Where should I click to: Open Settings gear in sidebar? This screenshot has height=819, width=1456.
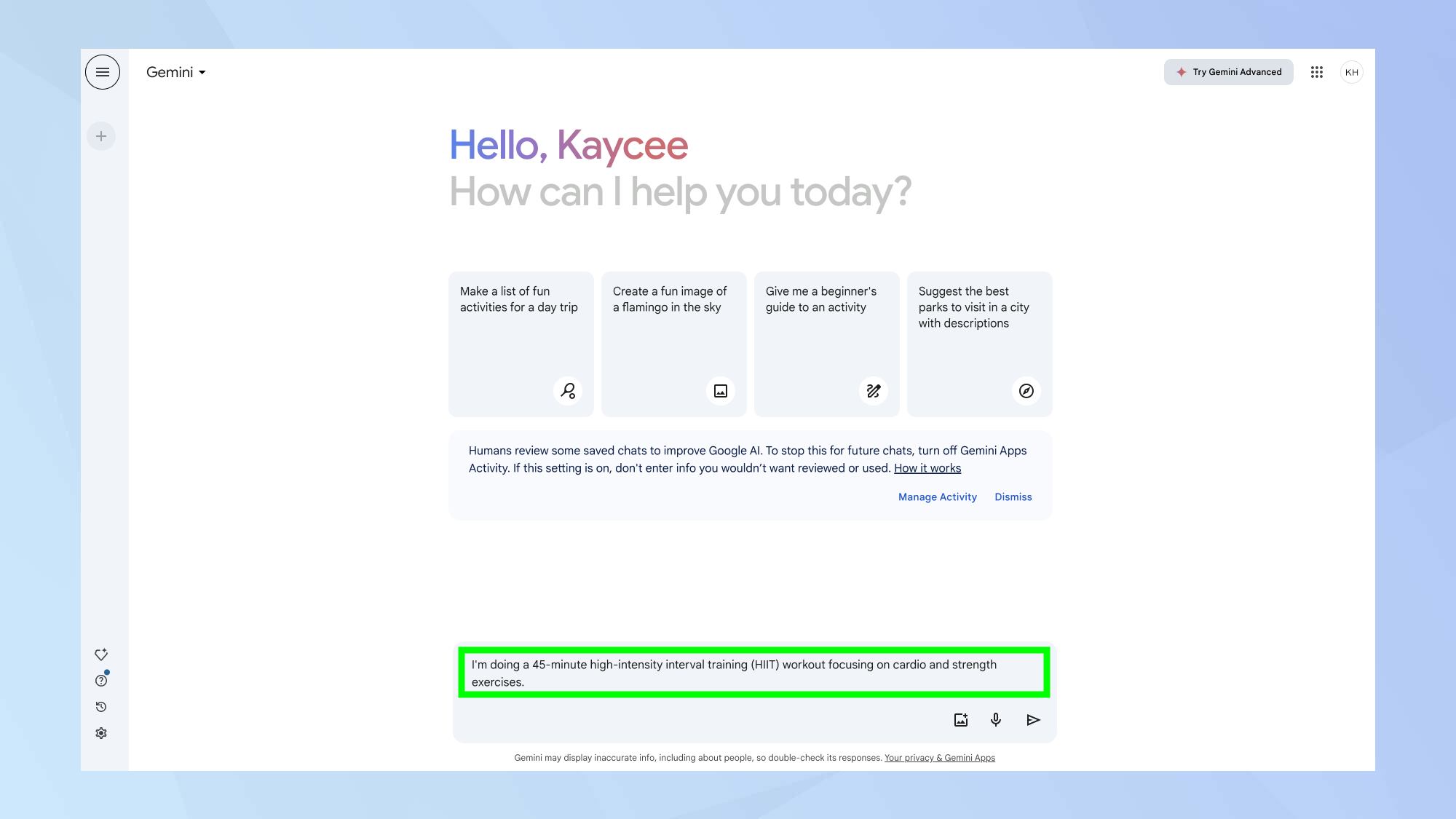[101, 733]
